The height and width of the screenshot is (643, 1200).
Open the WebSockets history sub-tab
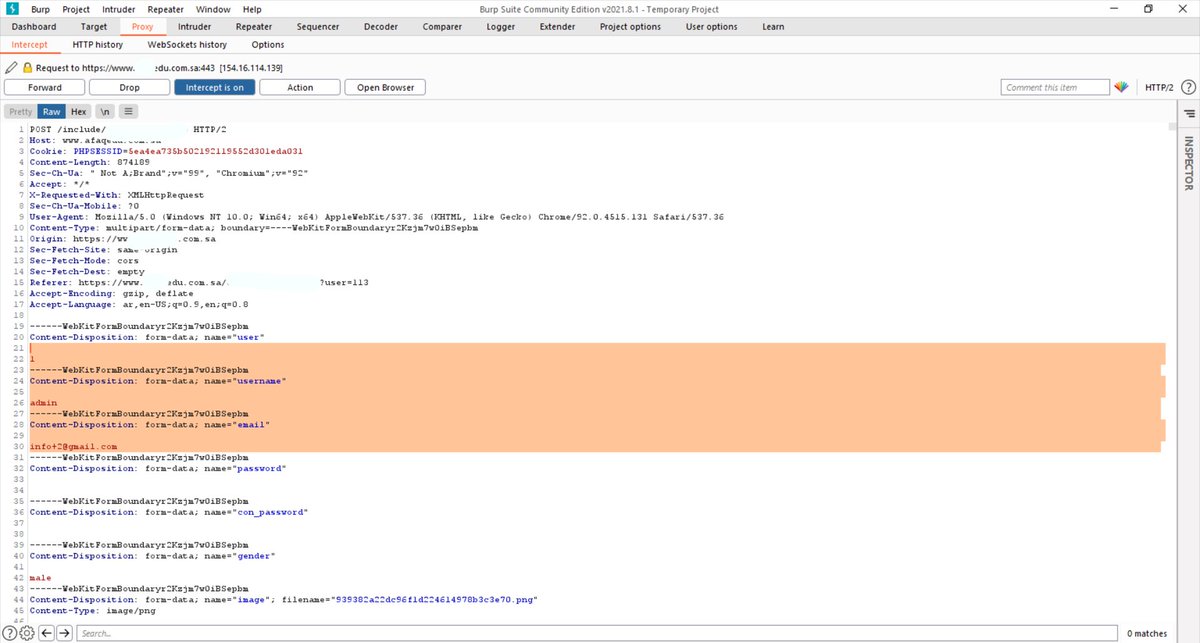click(187, 45)
